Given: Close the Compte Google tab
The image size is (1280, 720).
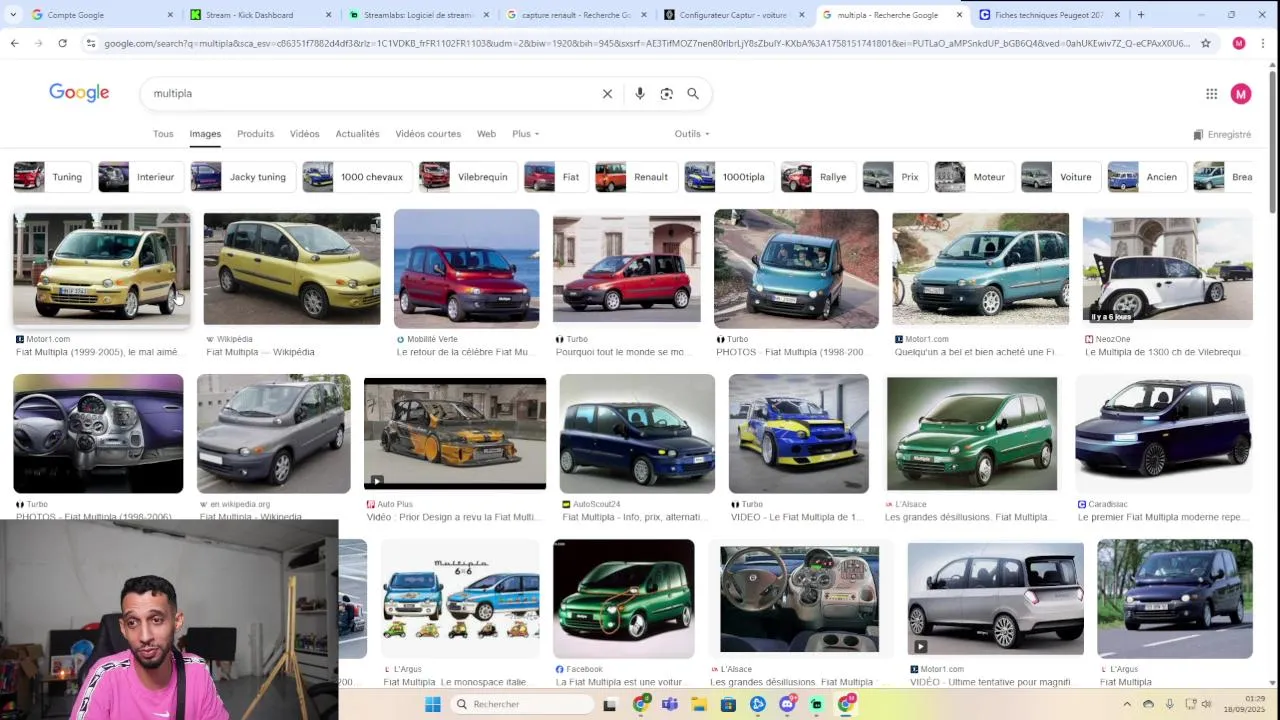Looking at the screenshot, I should point(170,15).
